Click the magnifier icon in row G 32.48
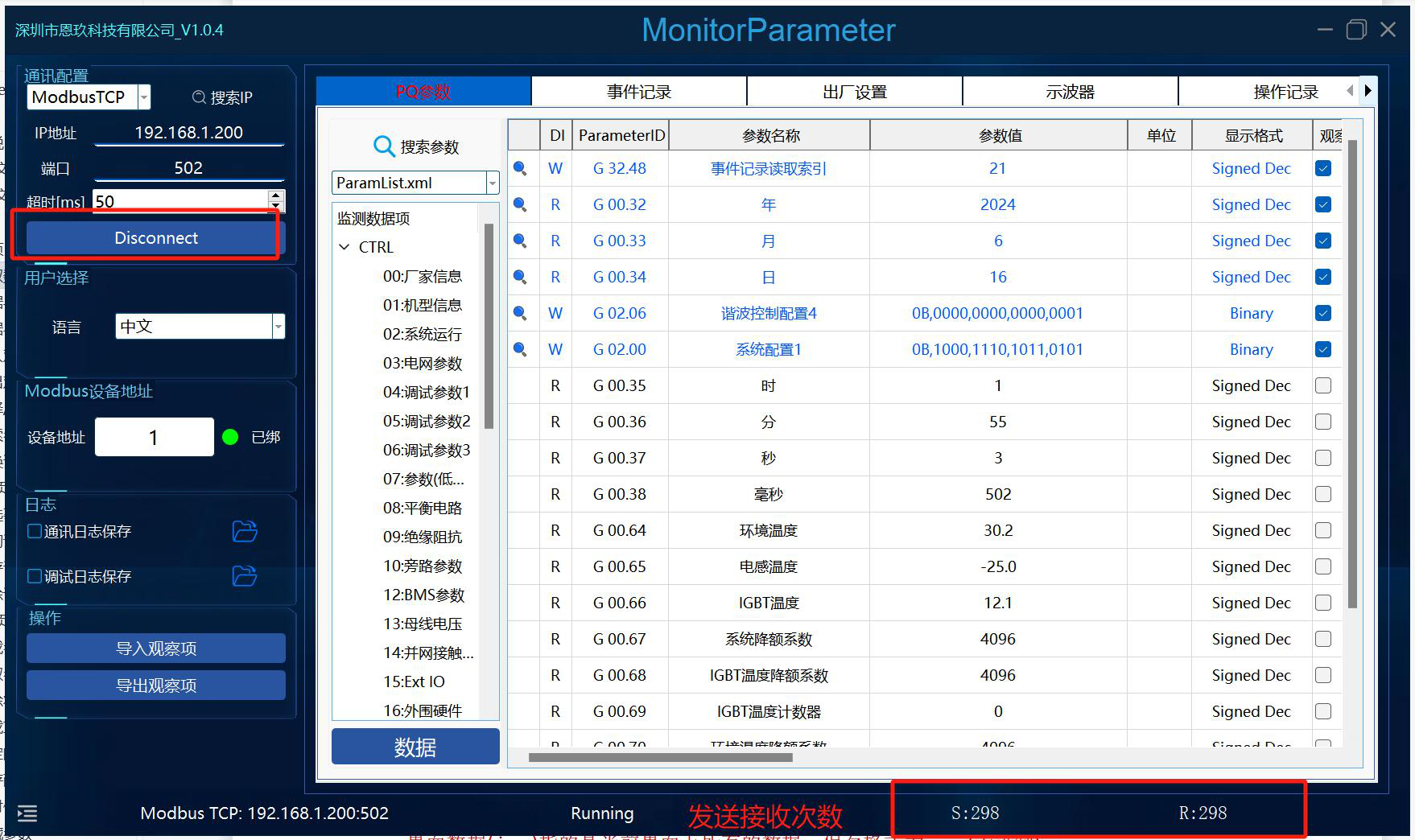 pos(521,169)
